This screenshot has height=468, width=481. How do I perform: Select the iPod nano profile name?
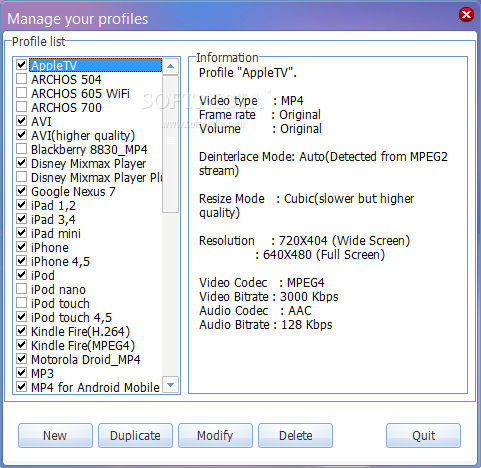pyautogui.click(x=58, y=290)
